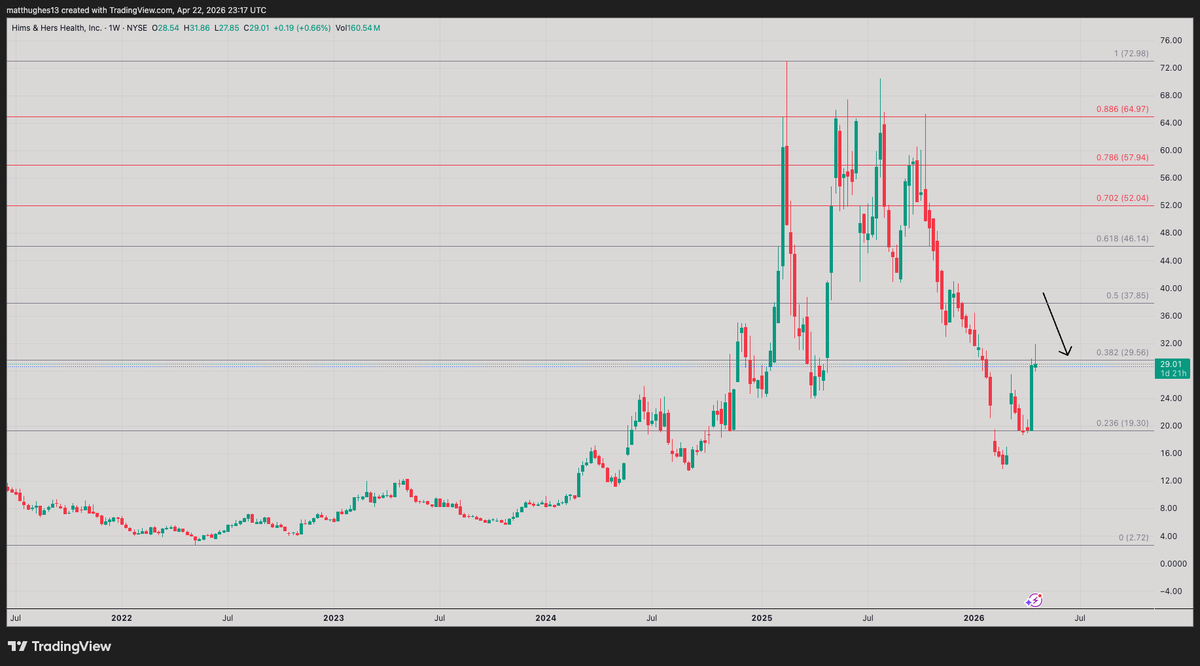Click the 2023 label on time axis
Screen dimensions: 1200x666
[333, 619]
